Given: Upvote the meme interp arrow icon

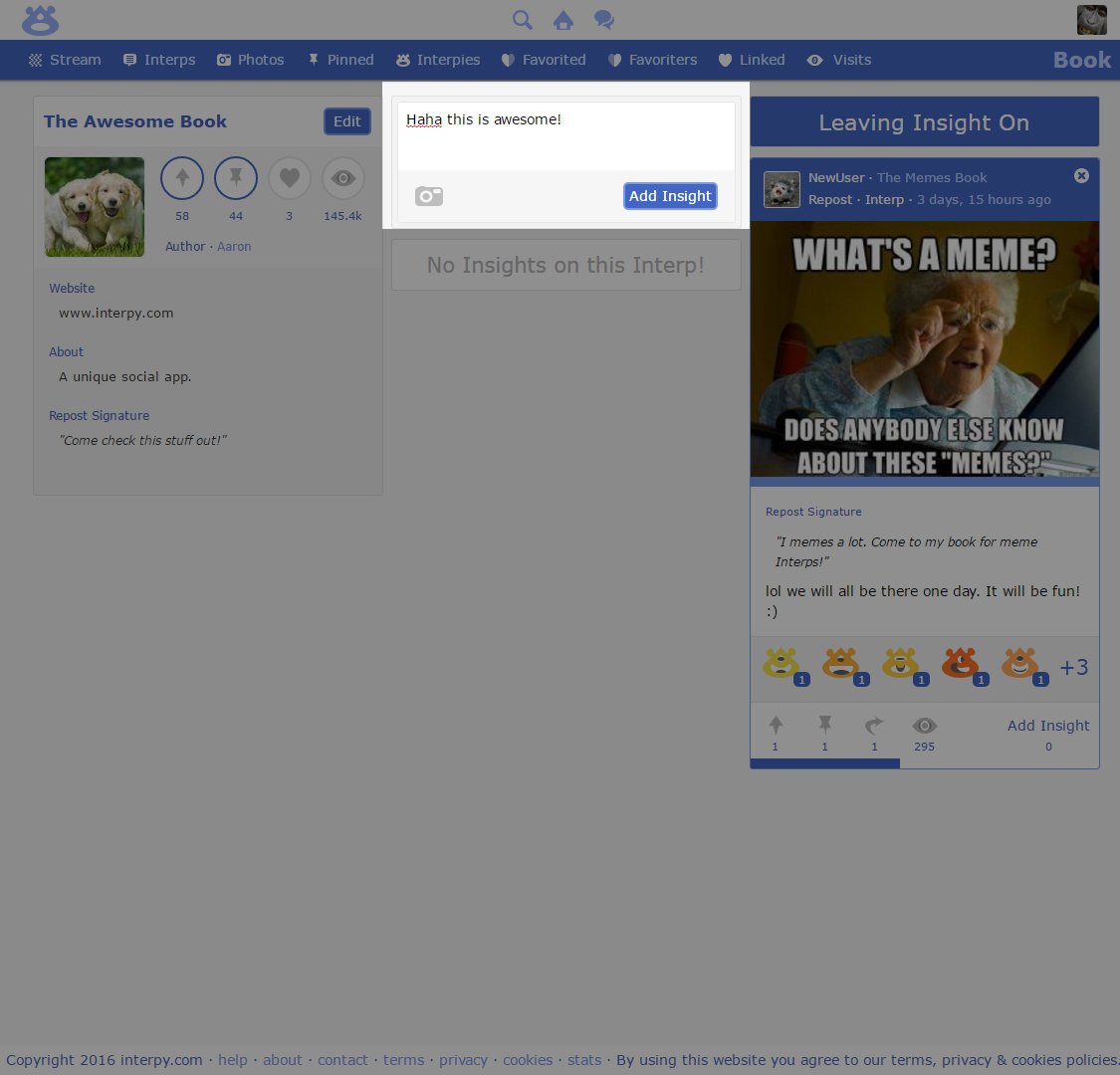Looking at the screenshot, I should coord(776,727).
